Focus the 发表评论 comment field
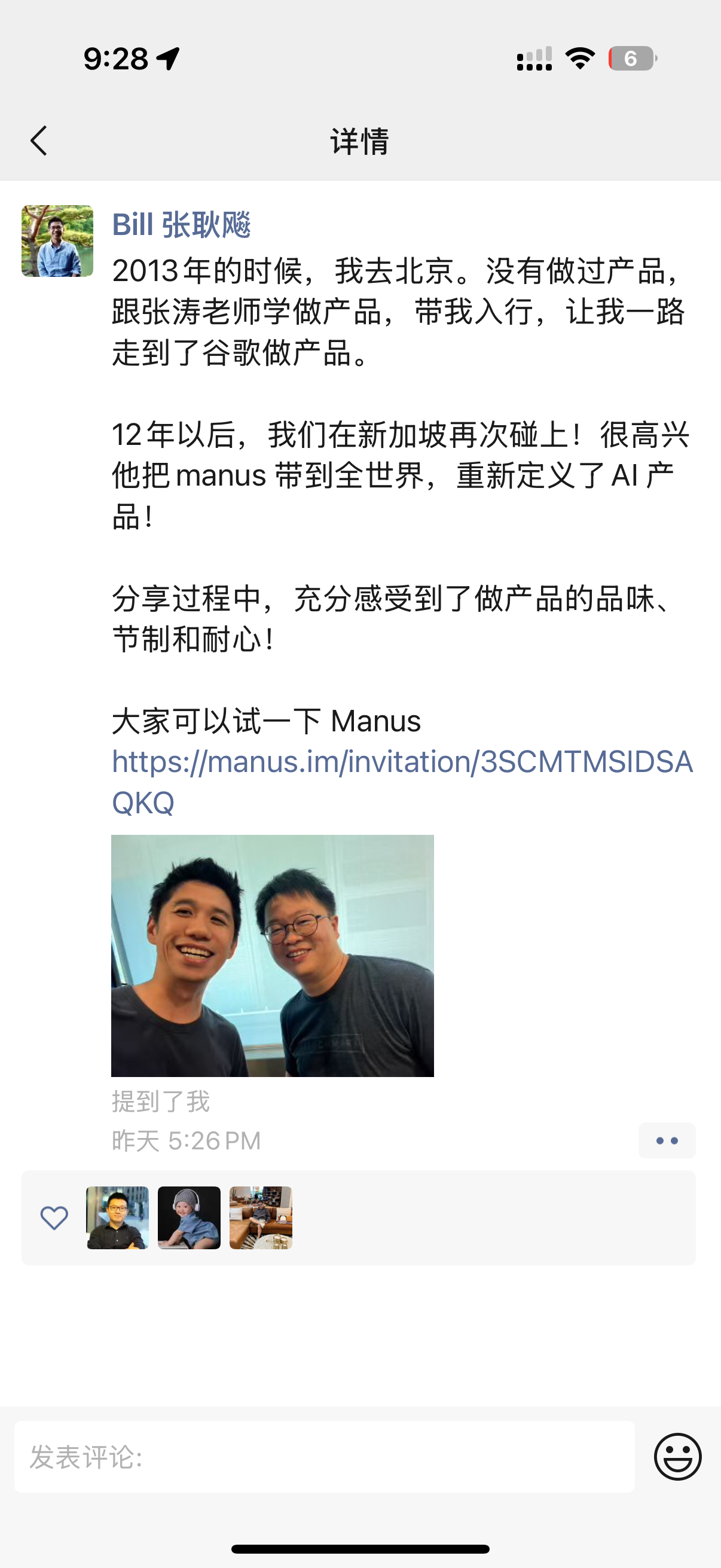This screenshot has width=721, height=1568. [324, 1457]
